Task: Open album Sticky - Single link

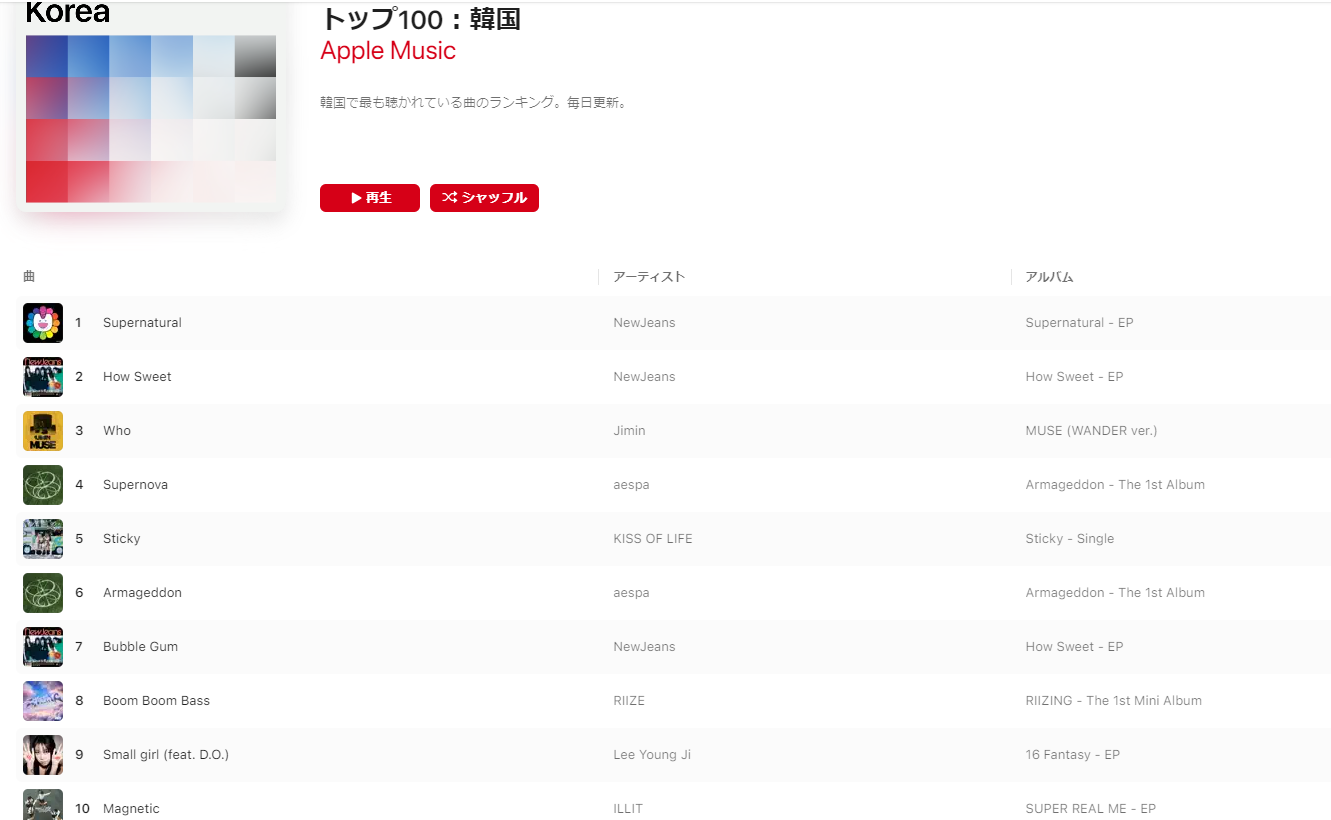Action: [x=1069, y=539]
